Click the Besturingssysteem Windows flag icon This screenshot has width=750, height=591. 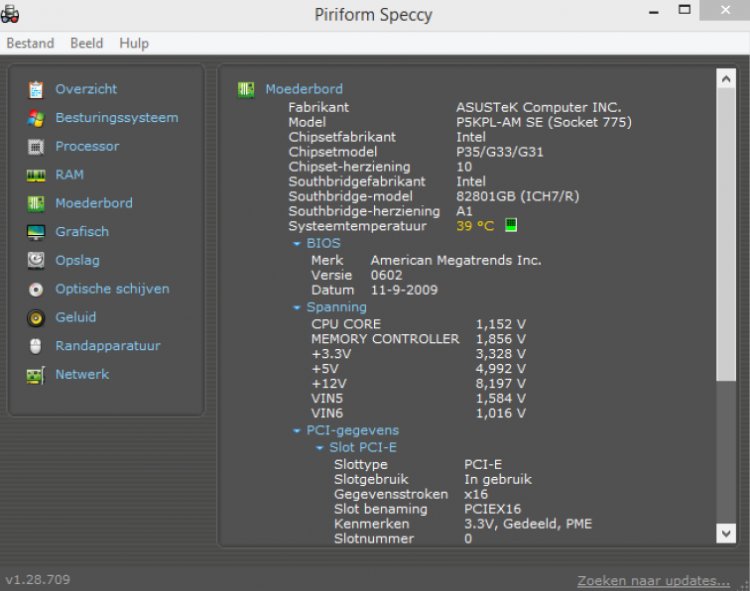pyautogui.click(x=36, y=118)
